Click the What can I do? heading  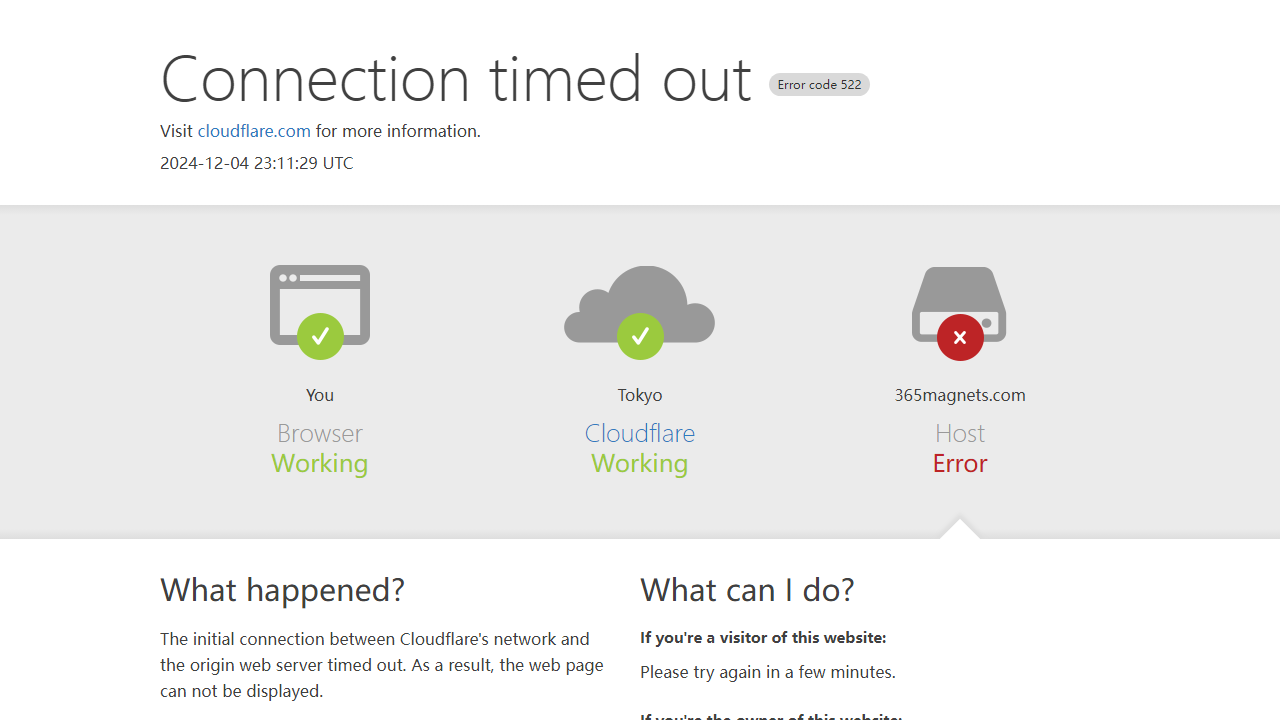coord(748,590)
